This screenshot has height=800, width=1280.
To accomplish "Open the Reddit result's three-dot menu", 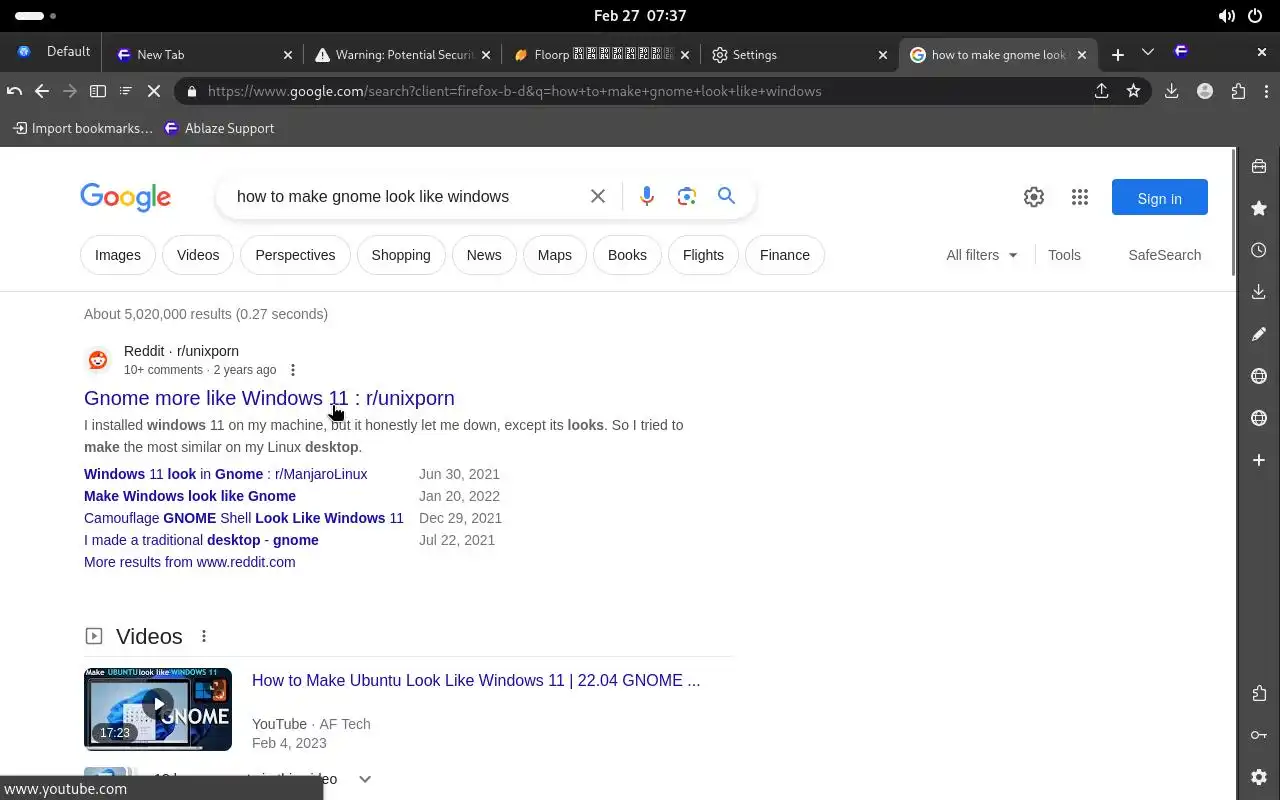I will click(293, 370).
